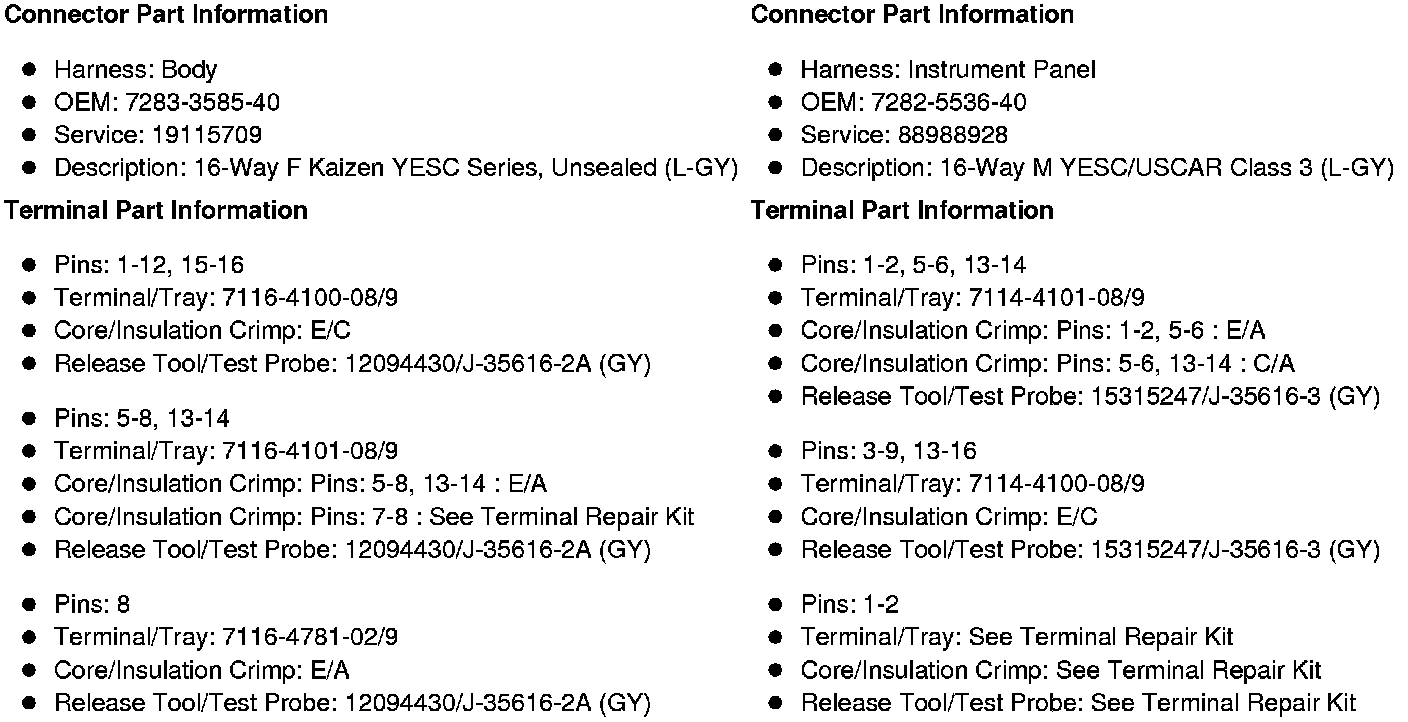1408x722 pixels.
Task: Select Terminal/Tray 7116-4101-08/9 entry
Action: 226,451
